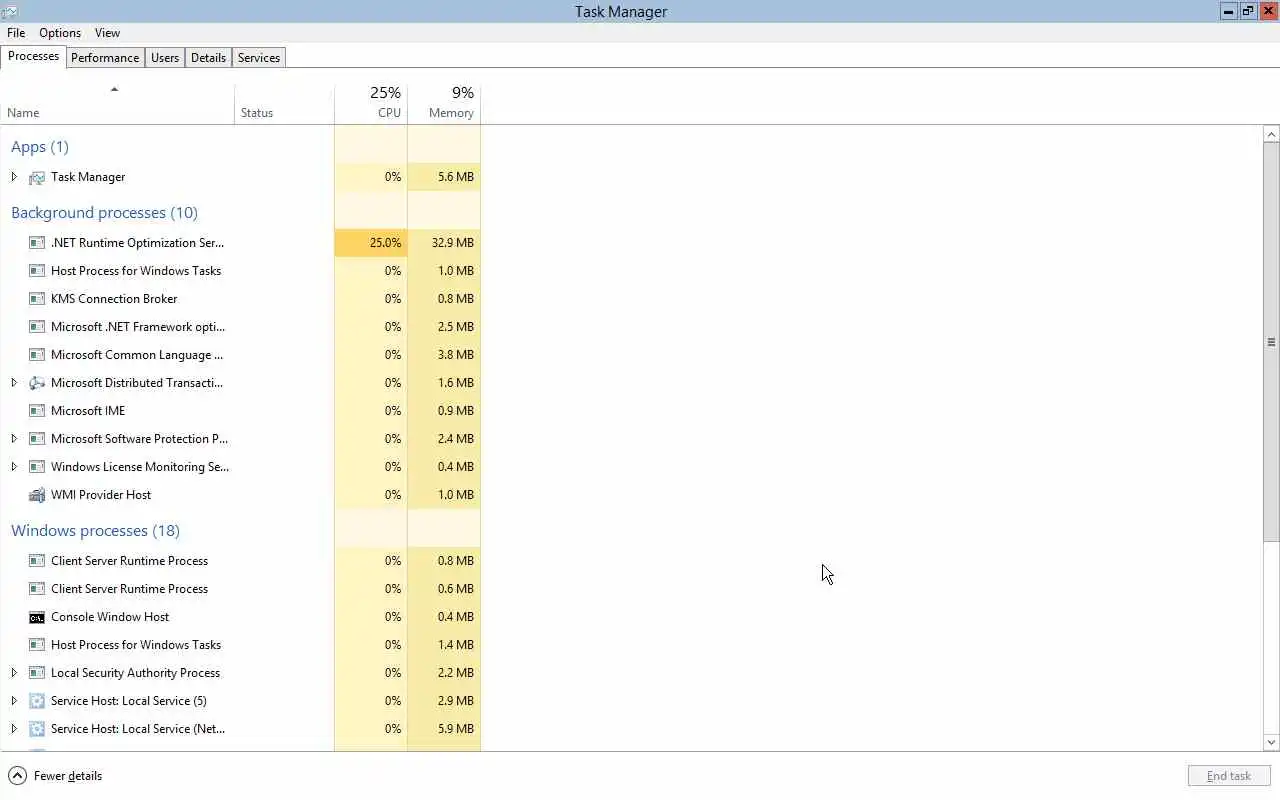Click the End task button
The image size is (1280, 800).
[x=1229, y=776]
